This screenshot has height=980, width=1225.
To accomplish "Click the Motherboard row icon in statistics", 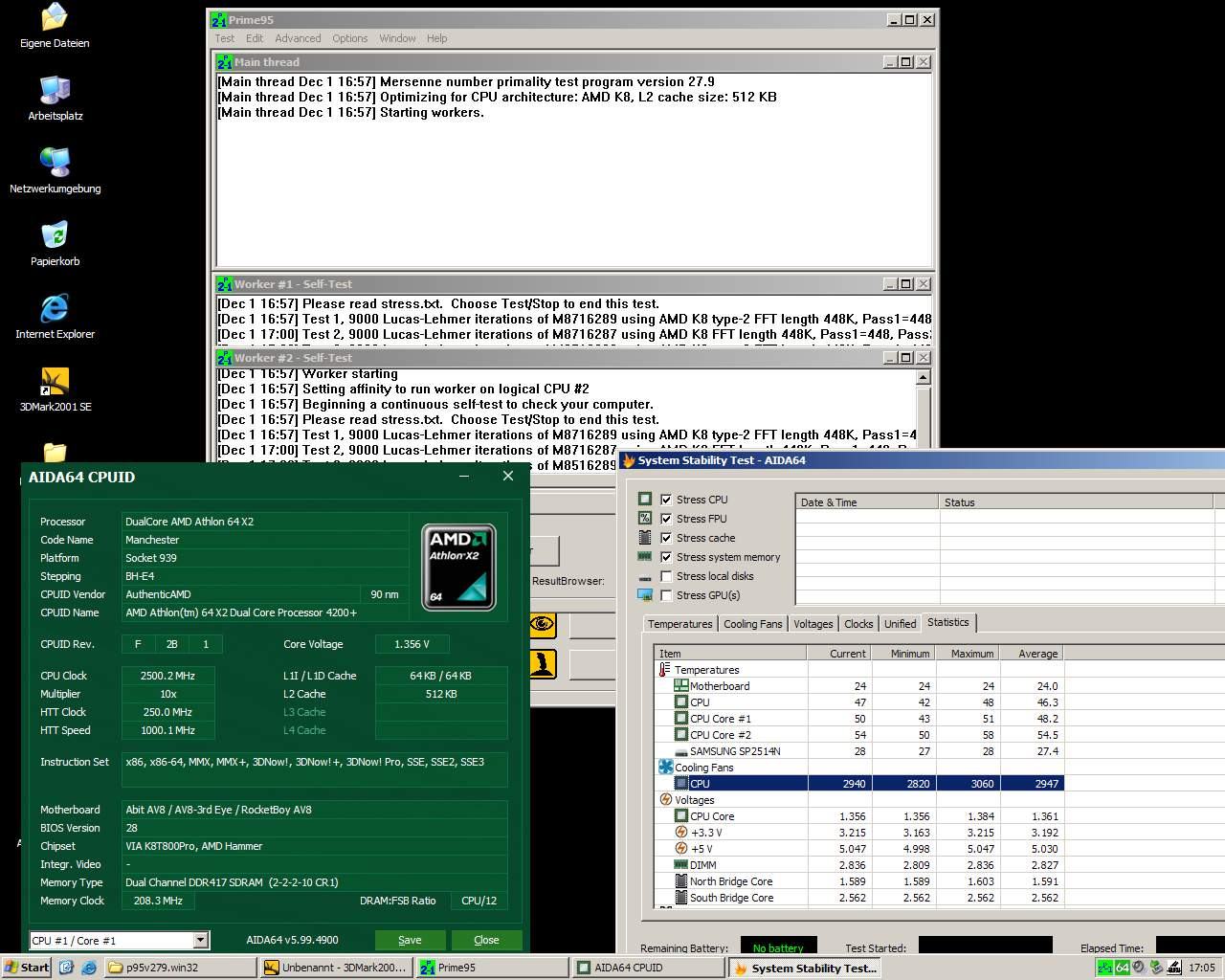I will click(681, 686).
